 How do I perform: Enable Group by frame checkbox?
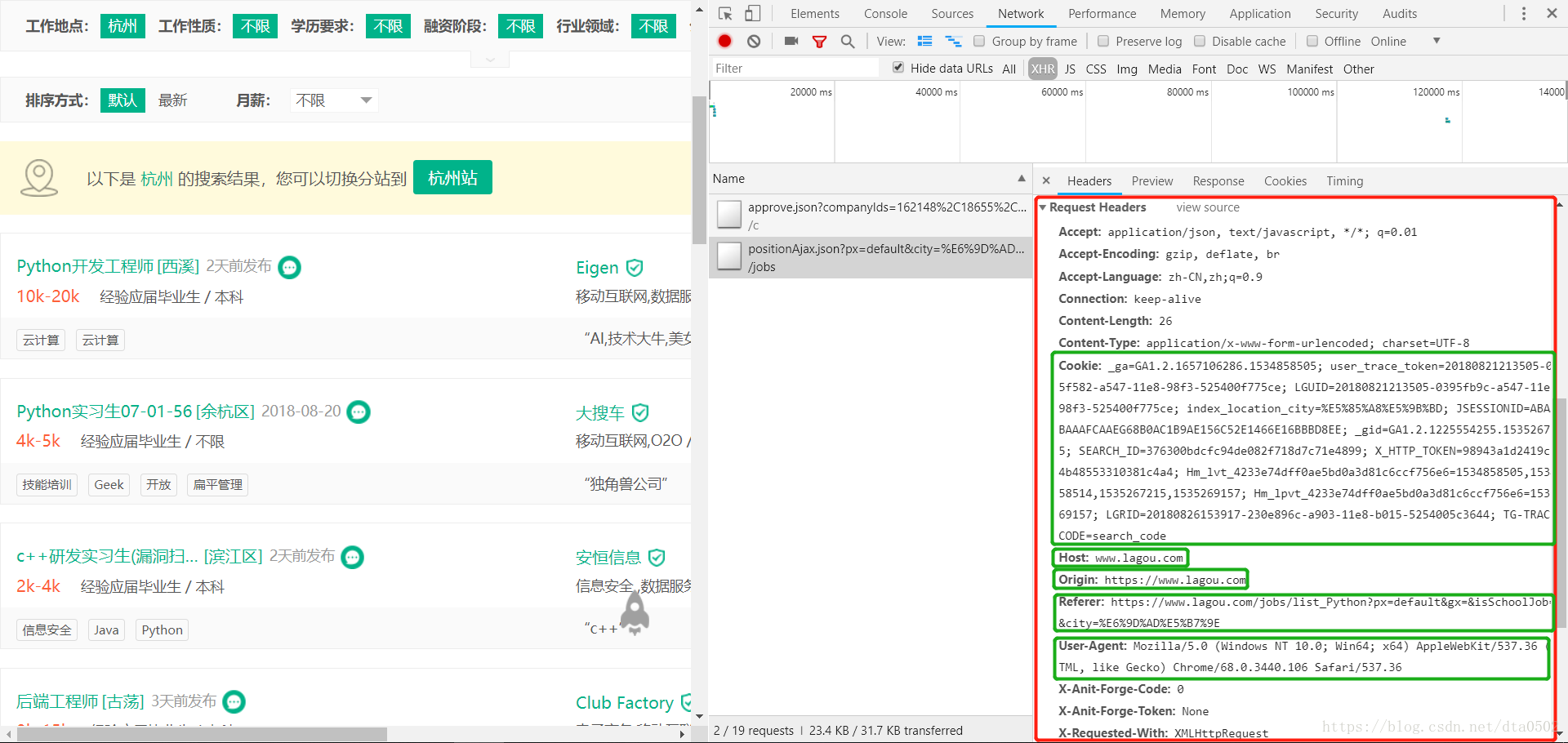[978, 41]
